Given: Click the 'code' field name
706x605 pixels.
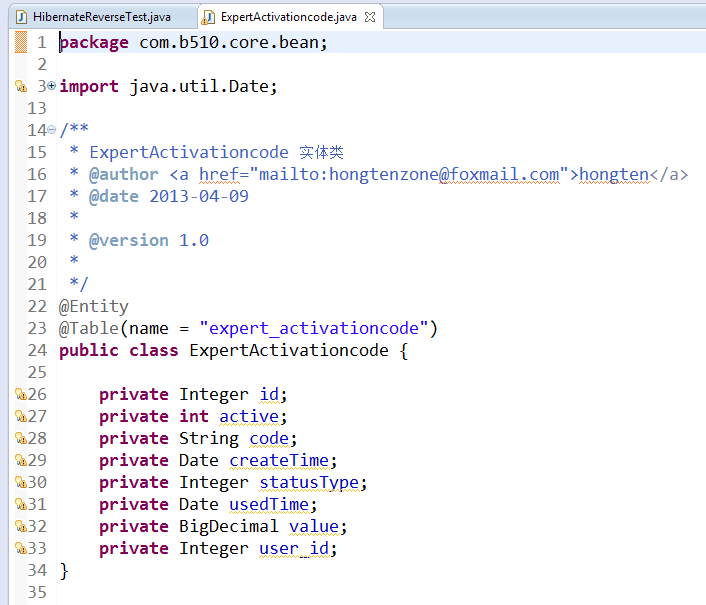Looking at the screenshot, I should [269, 438].
